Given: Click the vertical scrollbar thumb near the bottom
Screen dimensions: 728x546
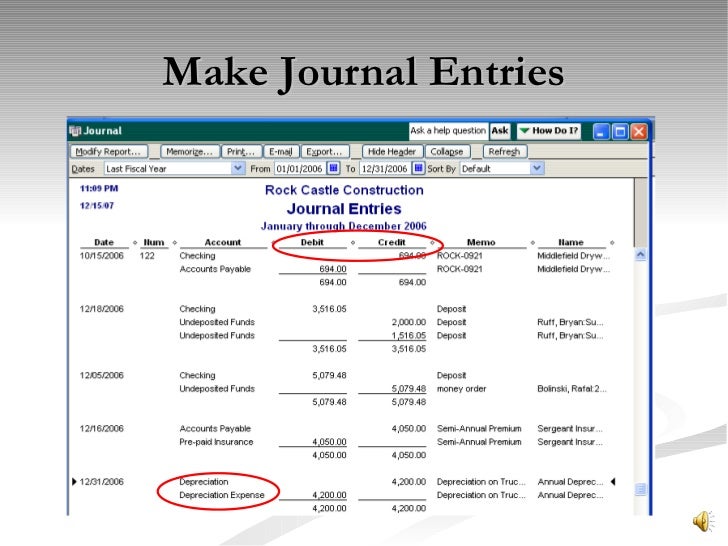Looking at the screenshot, I should pyautogui.click(x=641, y=489).
